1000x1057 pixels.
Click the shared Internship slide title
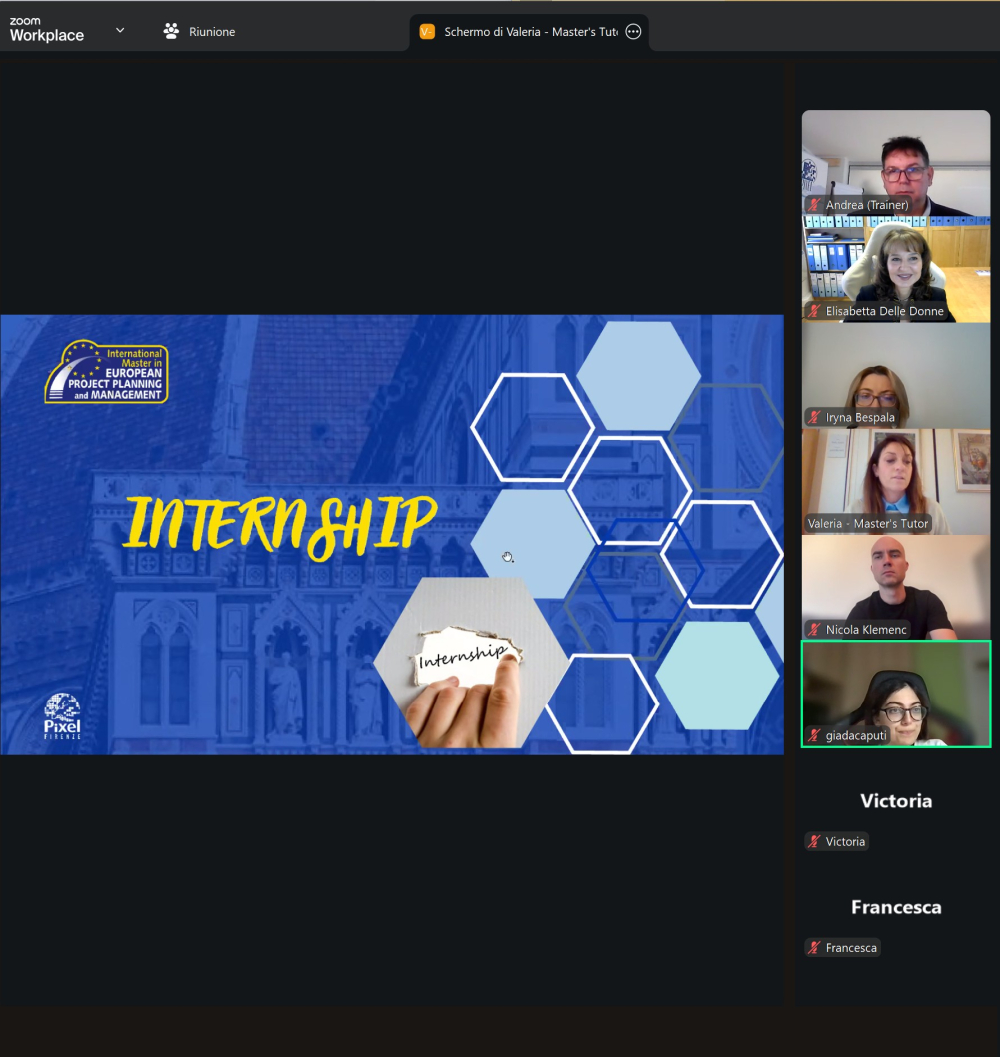click(x=280, y=523)
